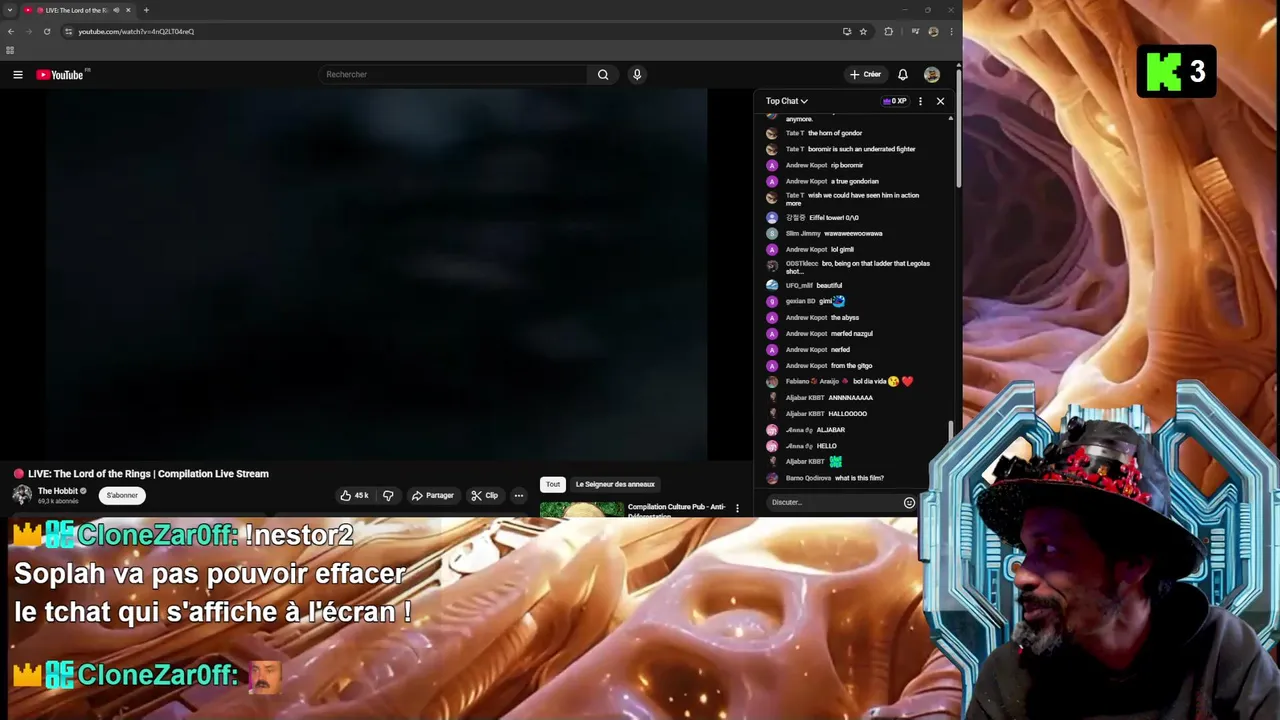Close the live chat panel

[x=940, y=101]
